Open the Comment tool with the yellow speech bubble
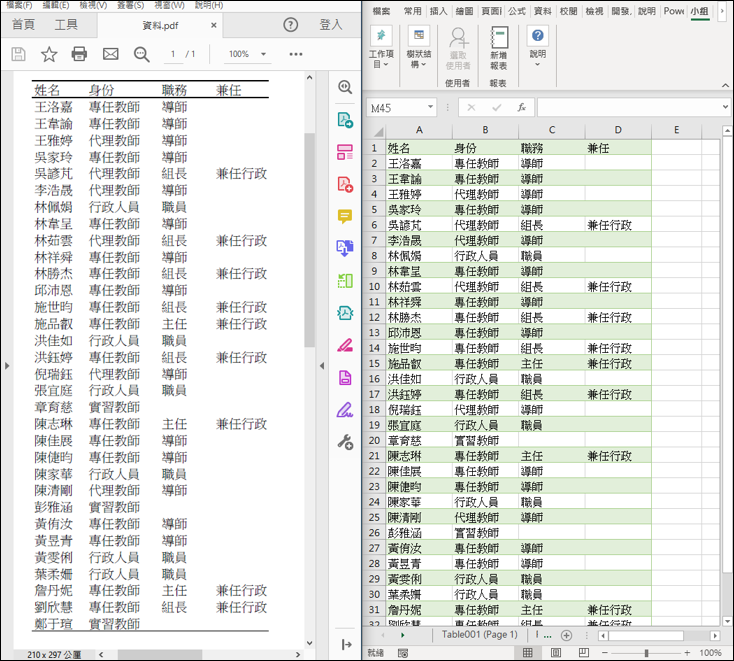This screenshot has height=661, width=734. (x=345, y=216)
